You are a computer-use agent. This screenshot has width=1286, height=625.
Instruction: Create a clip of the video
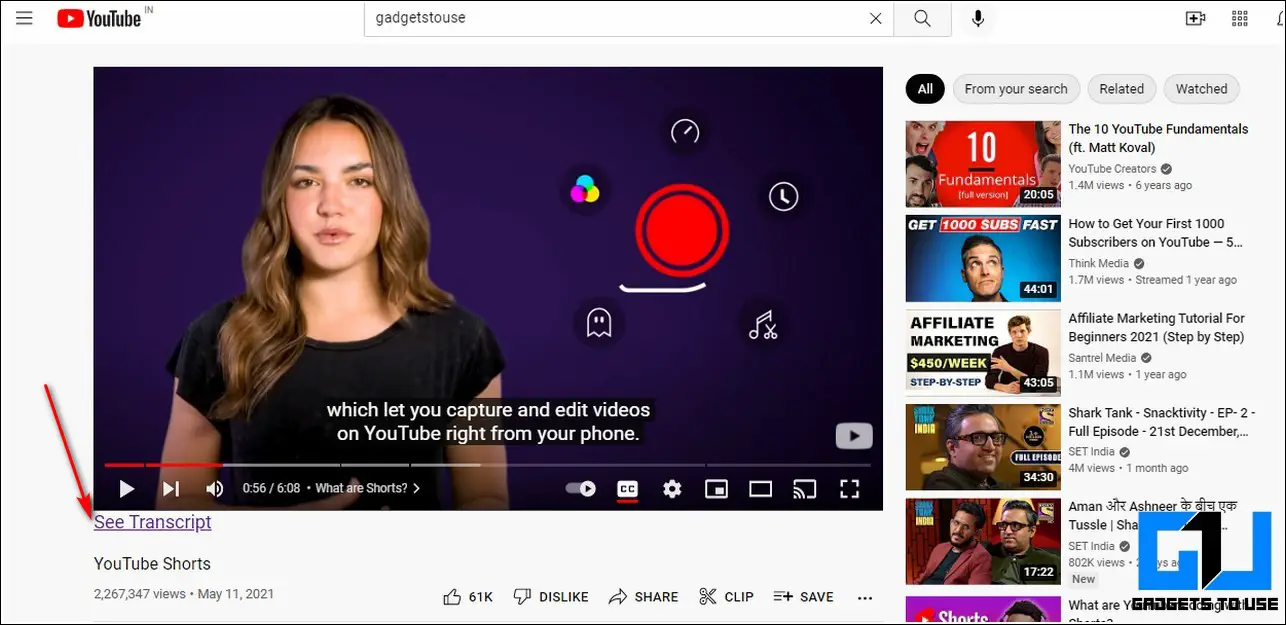pyautogui.click(x=726, y=597)
